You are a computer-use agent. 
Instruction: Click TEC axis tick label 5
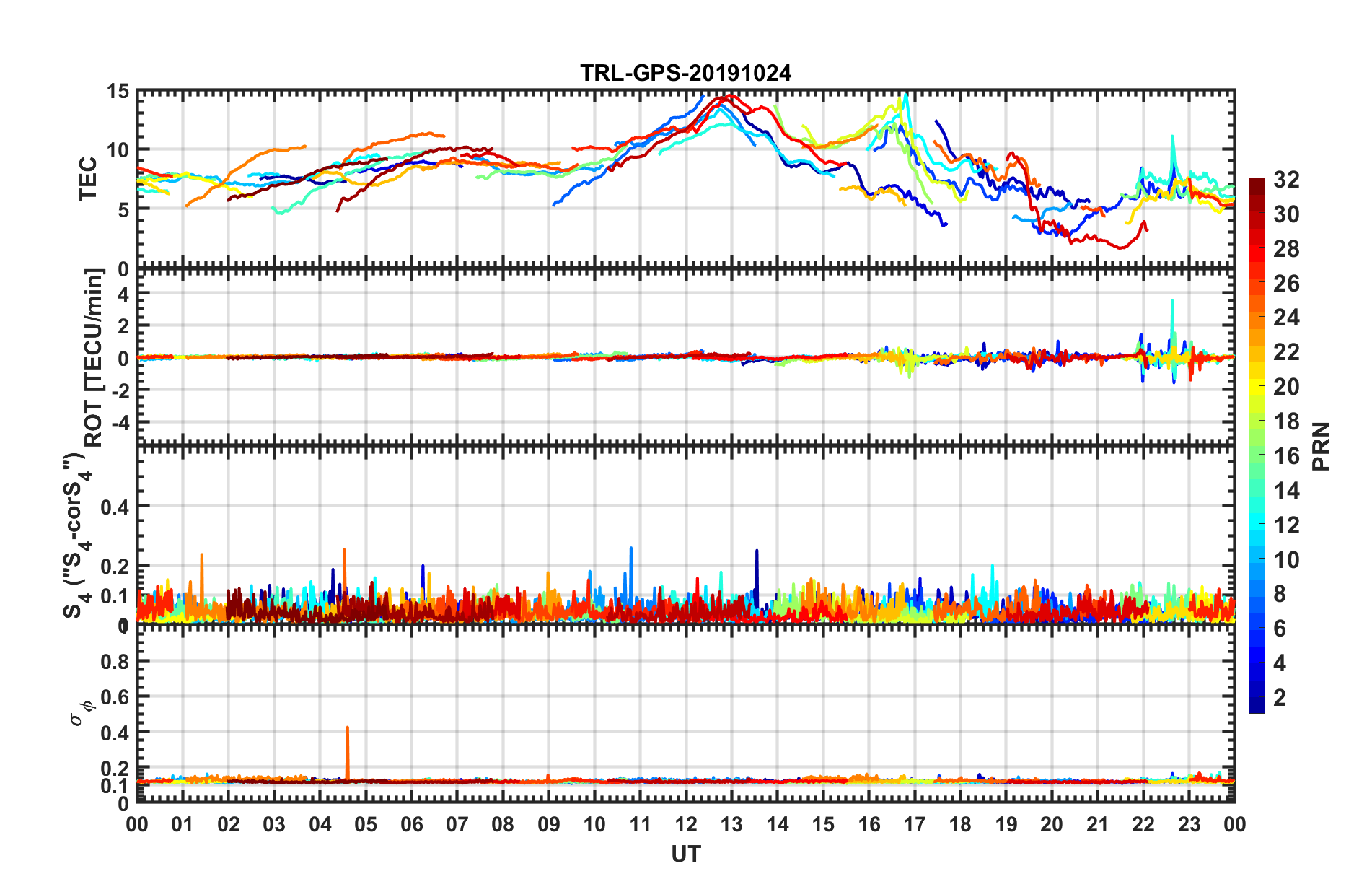(x=123, y=210)
